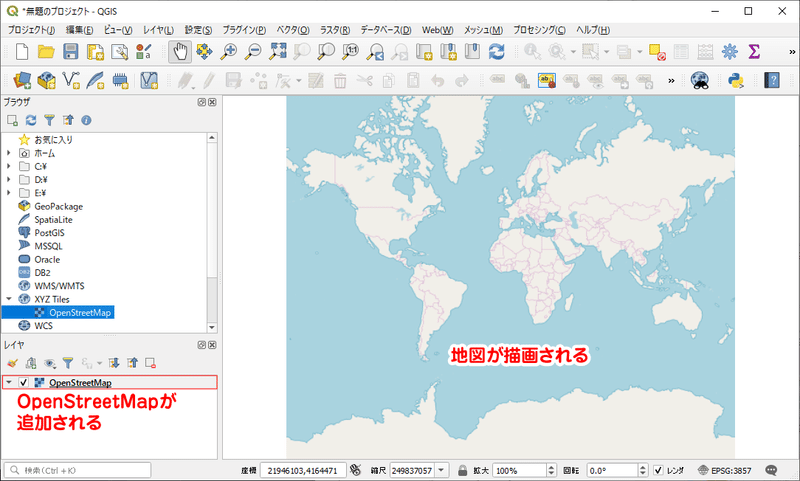
Task: Open the 編集 menu
Action: 79,30
